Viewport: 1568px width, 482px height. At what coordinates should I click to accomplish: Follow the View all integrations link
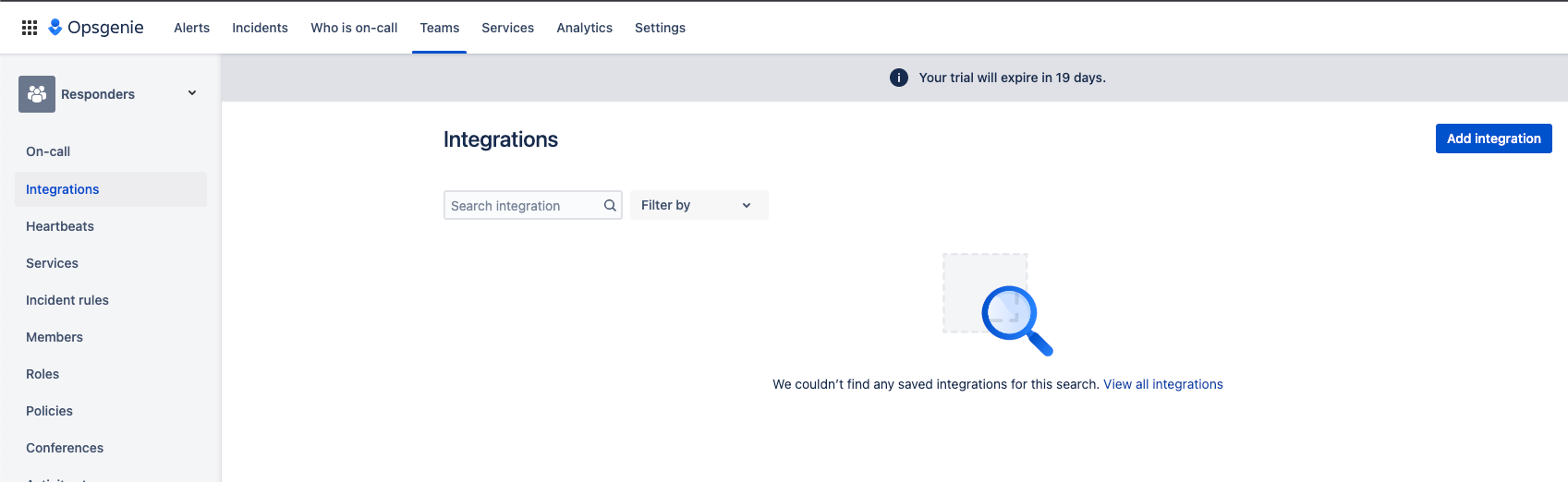pyautogui.click(x=1162, y=384)
